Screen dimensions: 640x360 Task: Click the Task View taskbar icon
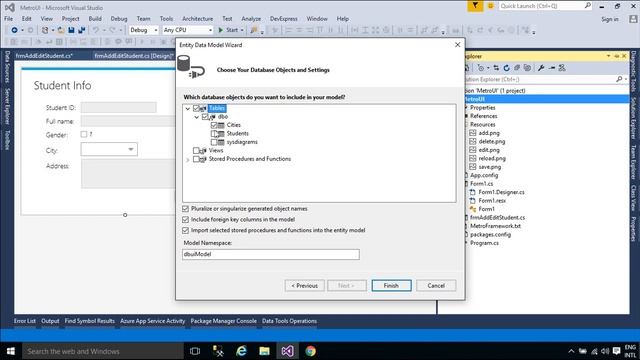coord(195,351)
